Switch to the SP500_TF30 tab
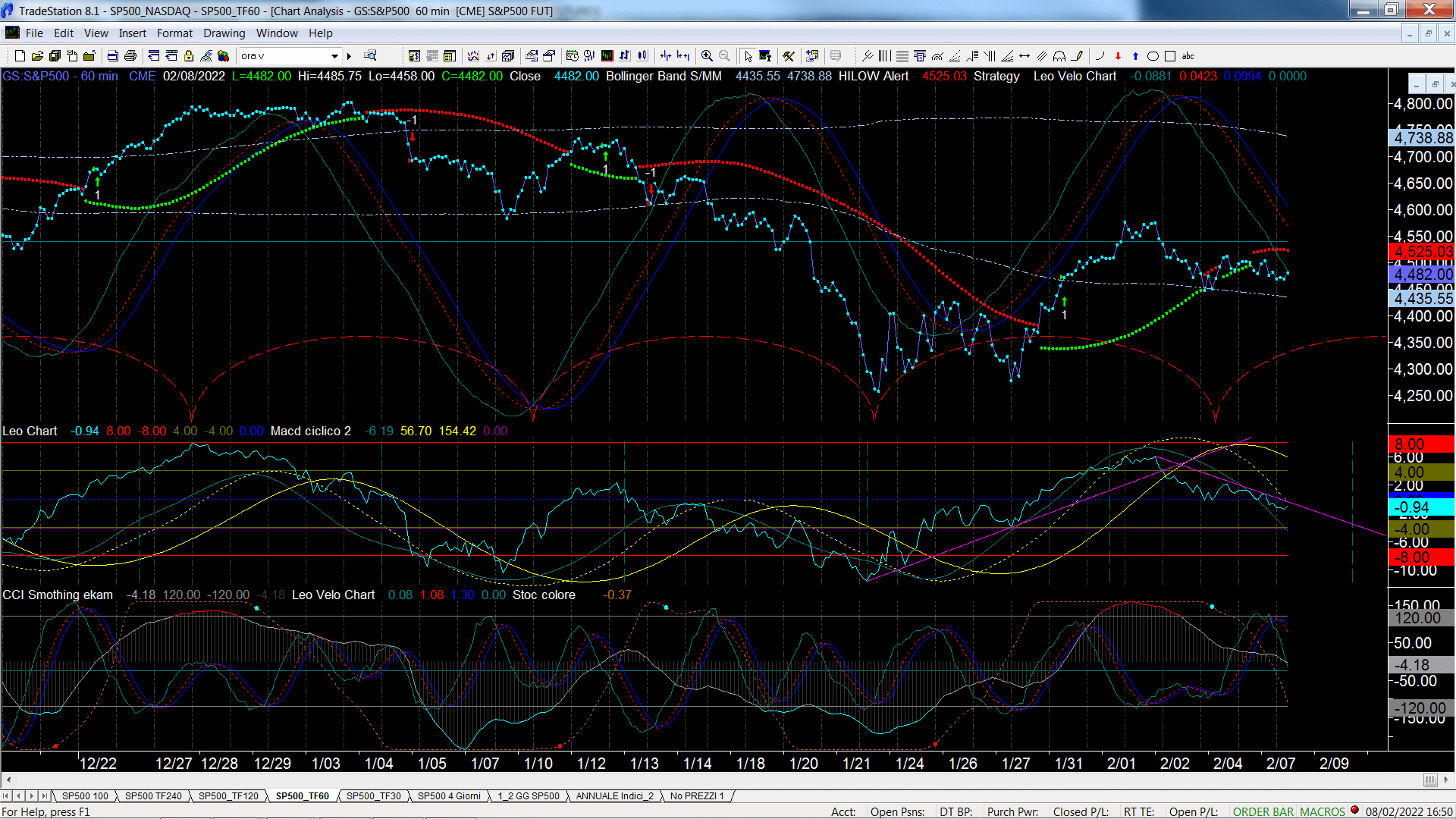Screen dimensions: 1456x819 tap(373, 796)
